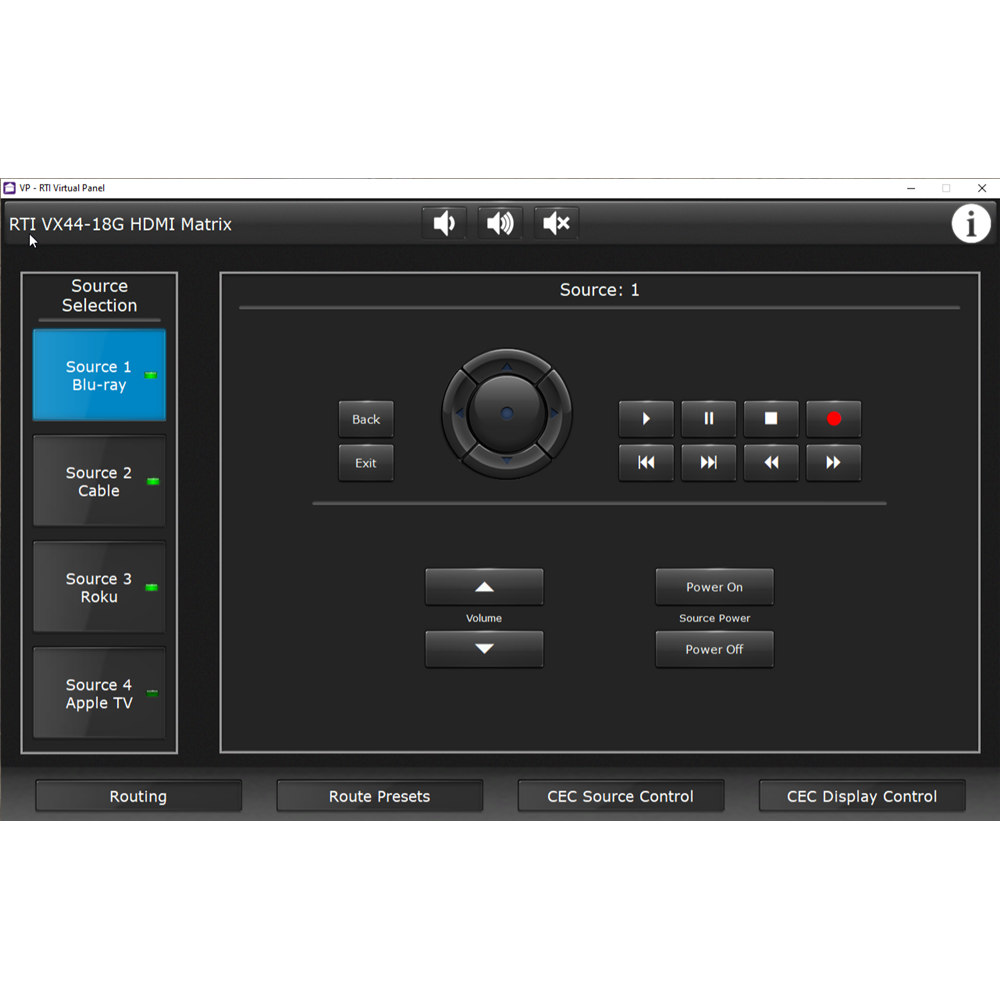Screen dimensions: 1000x1000
Task: Start playback with the Play button
Action: (646, 419)
